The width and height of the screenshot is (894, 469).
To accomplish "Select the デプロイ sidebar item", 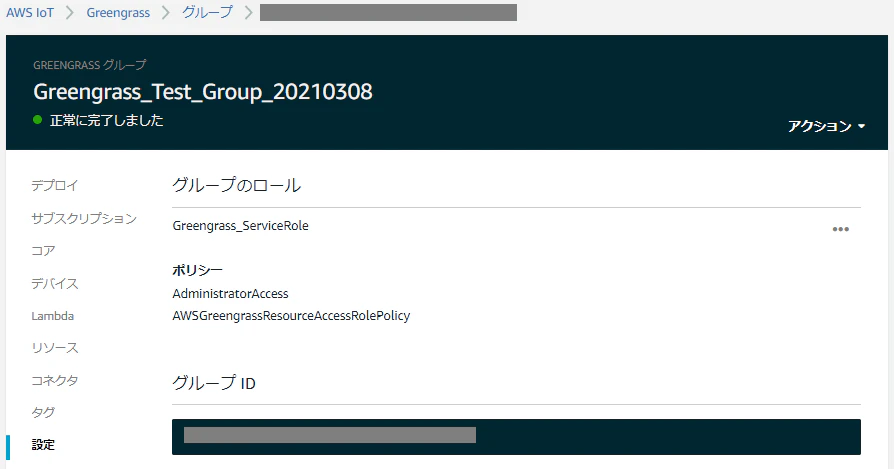I will [x=55, y=185].
